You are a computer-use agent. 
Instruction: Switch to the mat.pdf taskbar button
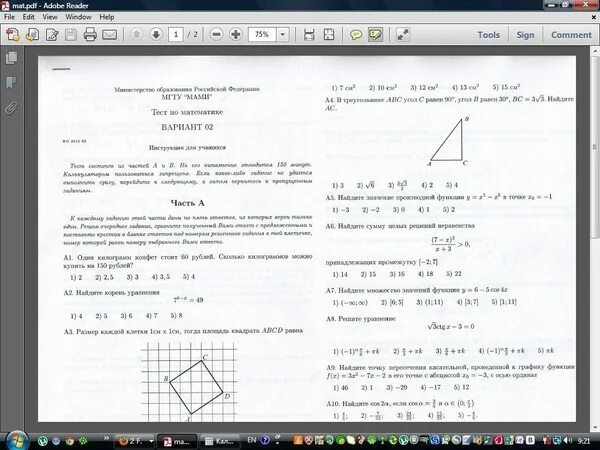(176, 441)
